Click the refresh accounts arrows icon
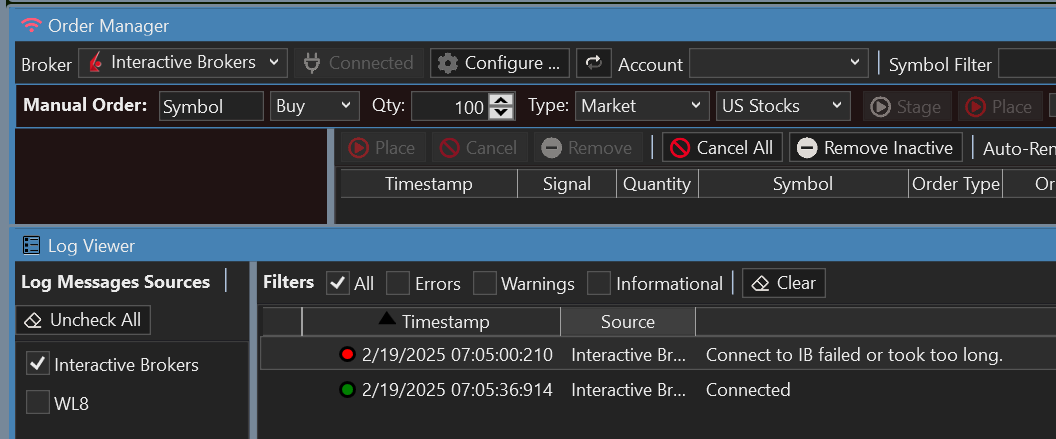 point(593,63)
